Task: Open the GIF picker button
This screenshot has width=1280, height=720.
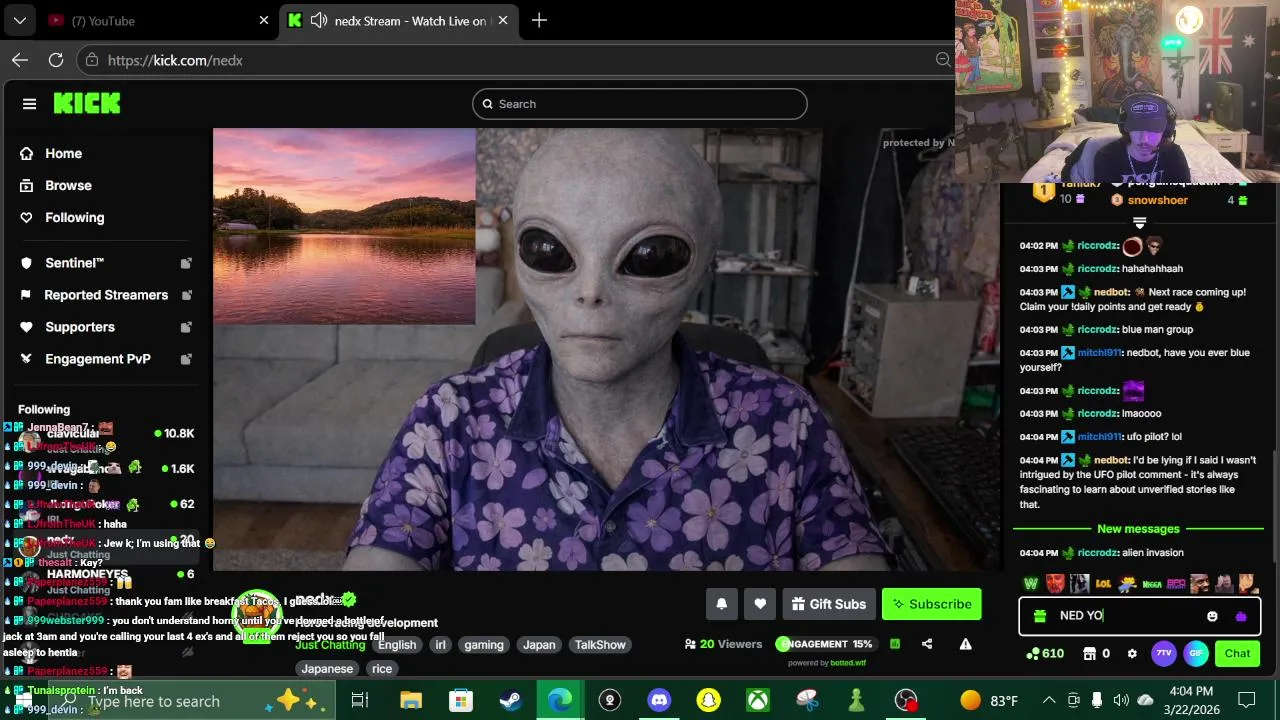Action: click(1196, 654)
